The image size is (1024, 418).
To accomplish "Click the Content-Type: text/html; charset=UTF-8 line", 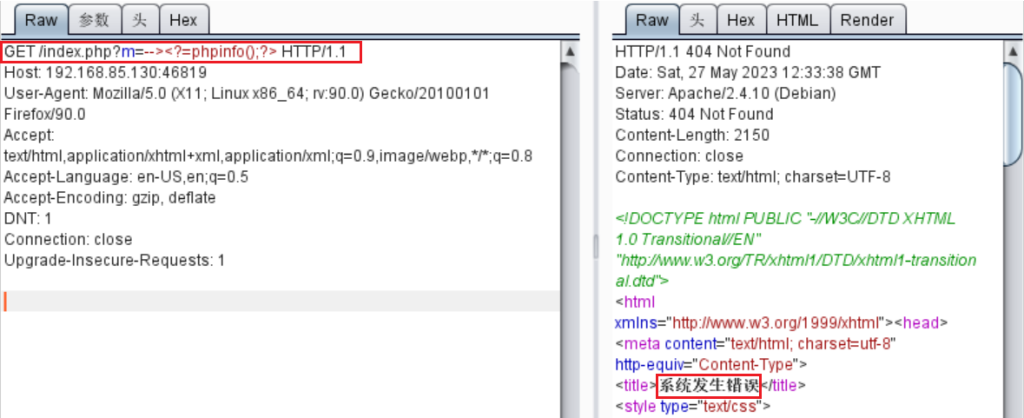I will [x=753, y=177].
